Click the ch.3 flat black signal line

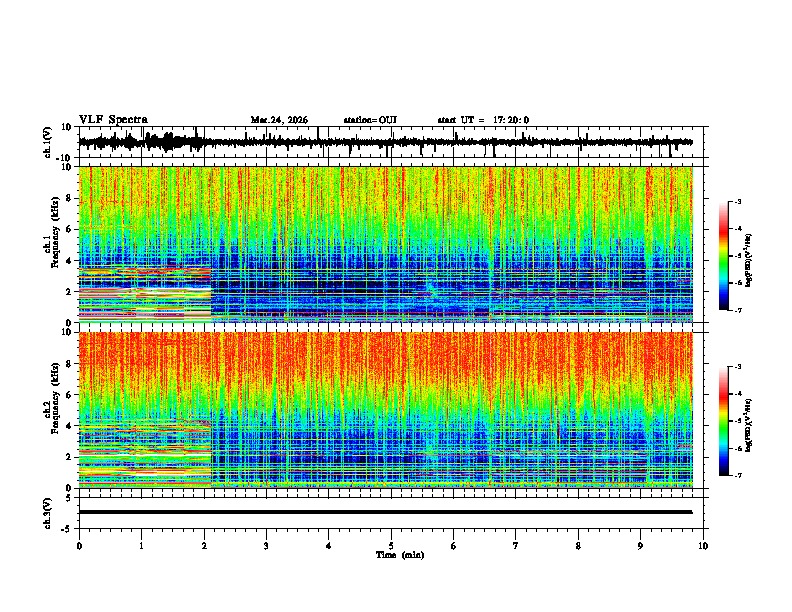pos(385,512)
